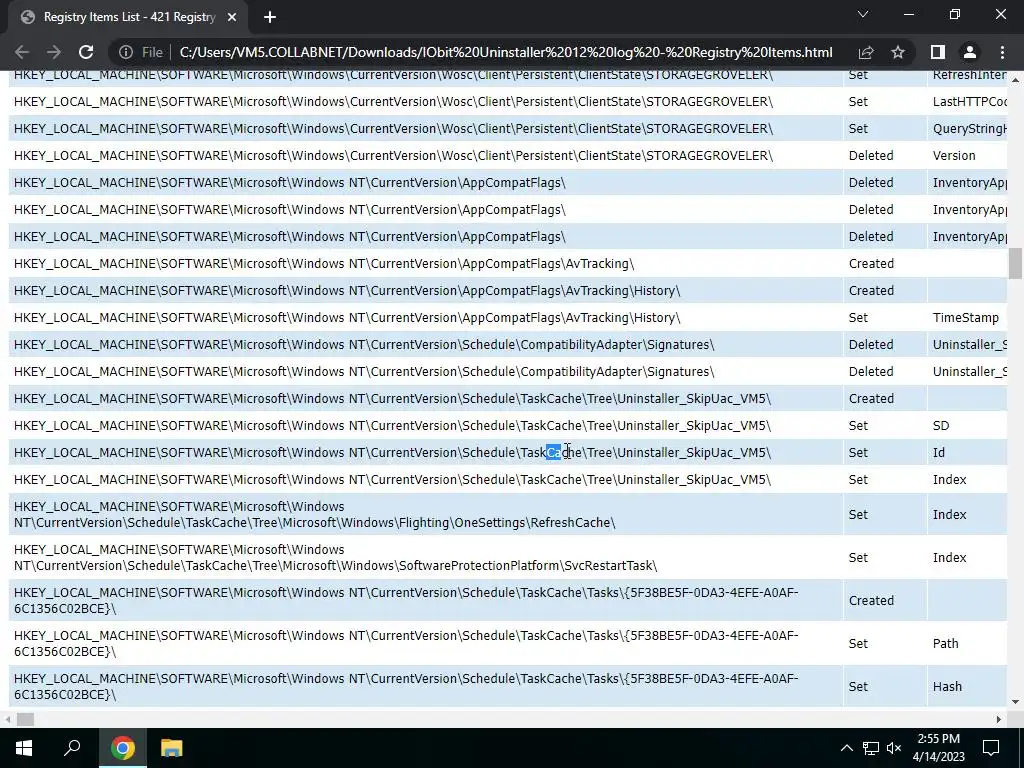Click 'QueryStringH' cell in STORAGEGROVELER row
The image size is (1024, 768).
point(969,128)
